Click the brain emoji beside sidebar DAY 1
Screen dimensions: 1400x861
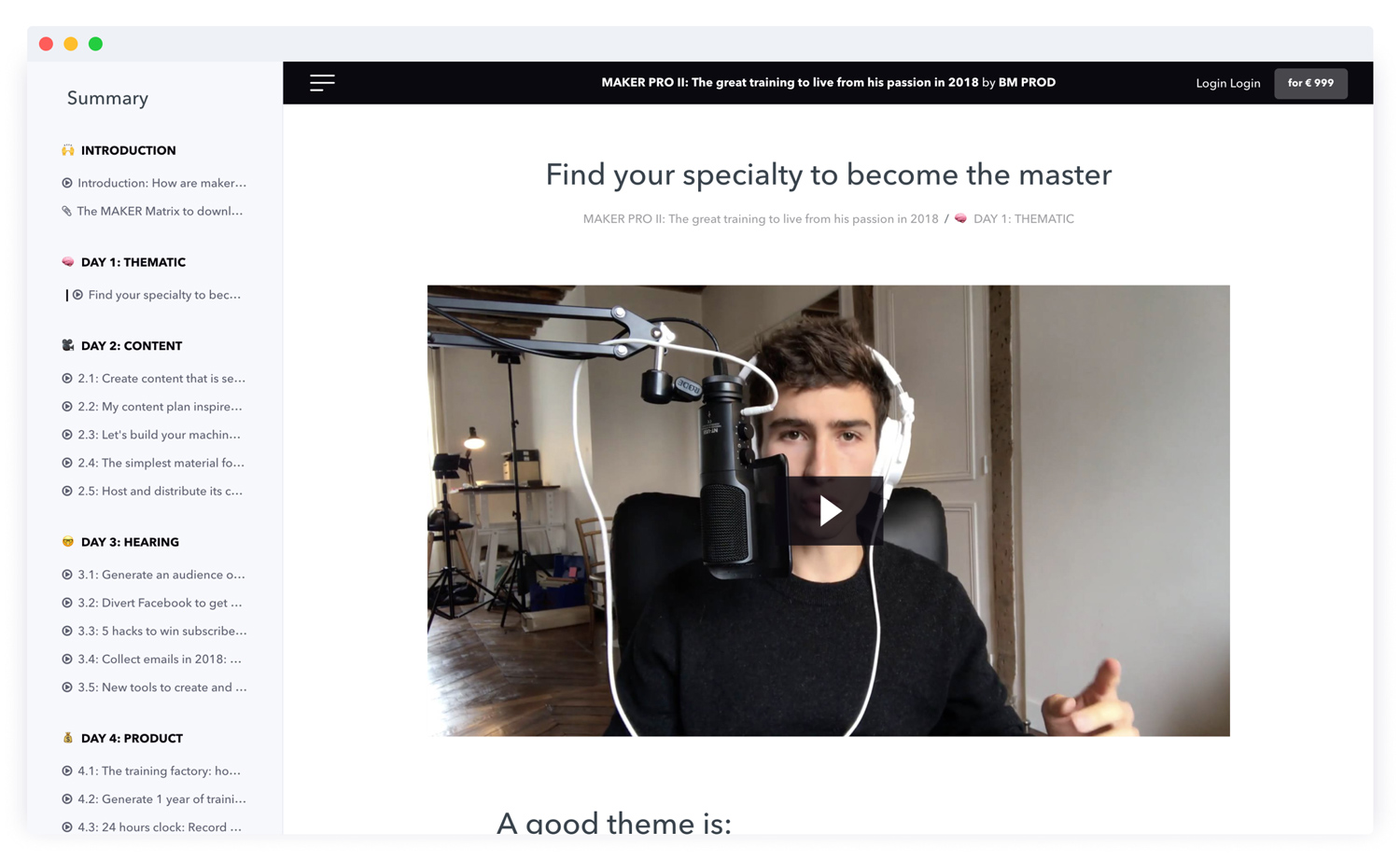tap(67, 262)
